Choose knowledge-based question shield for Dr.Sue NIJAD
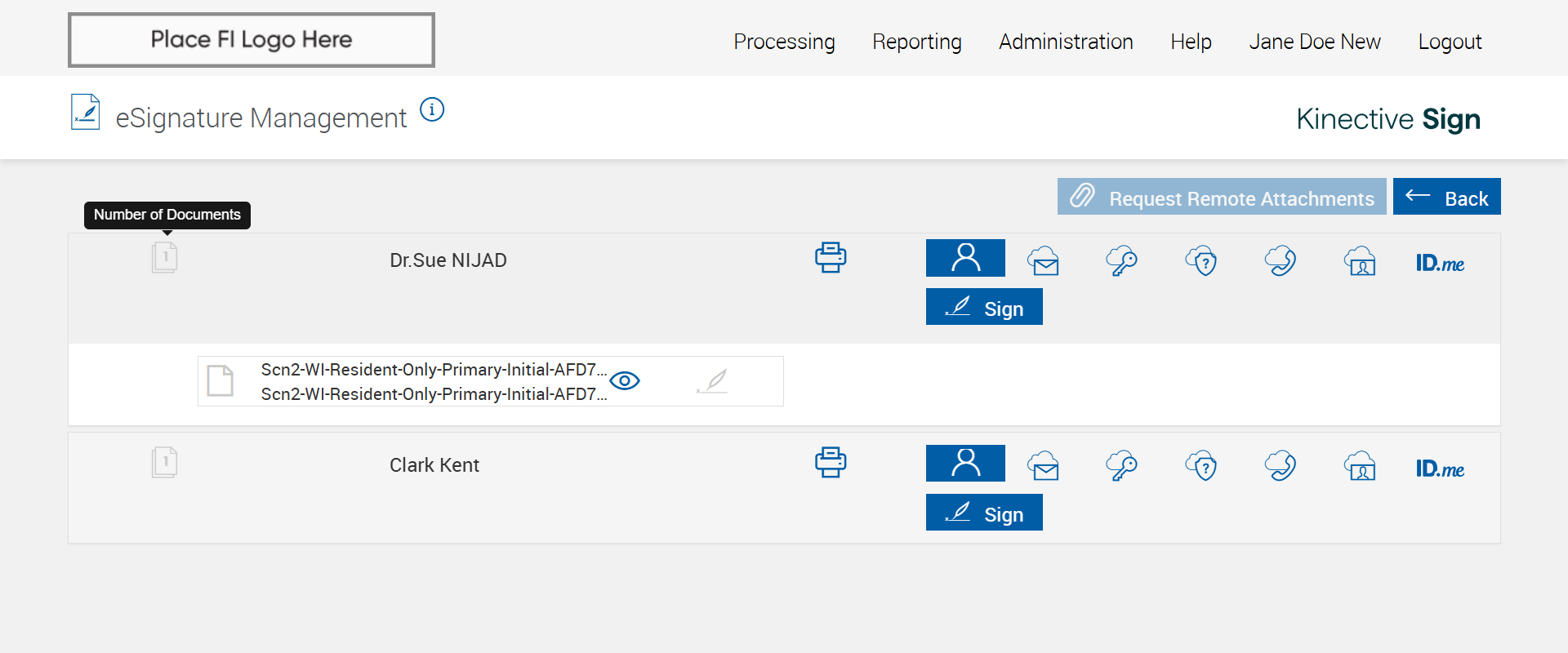Image resolution: width=1568 pixels, height=653 pixels. coord(1201,261)
